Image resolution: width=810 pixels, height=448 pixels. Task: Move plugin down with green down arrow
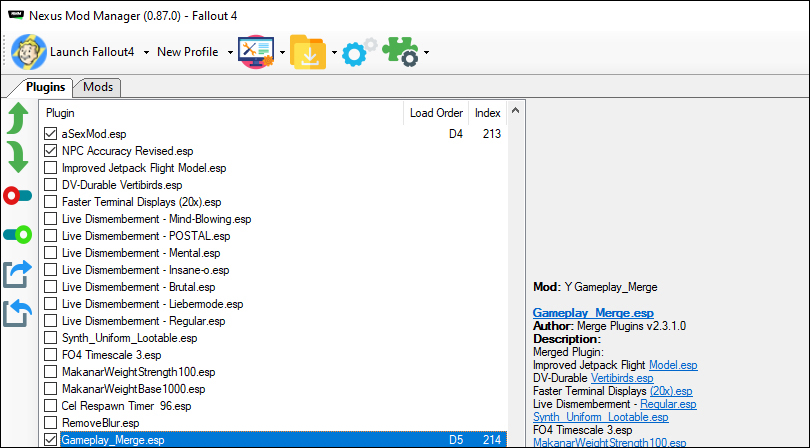coord(18,157)
